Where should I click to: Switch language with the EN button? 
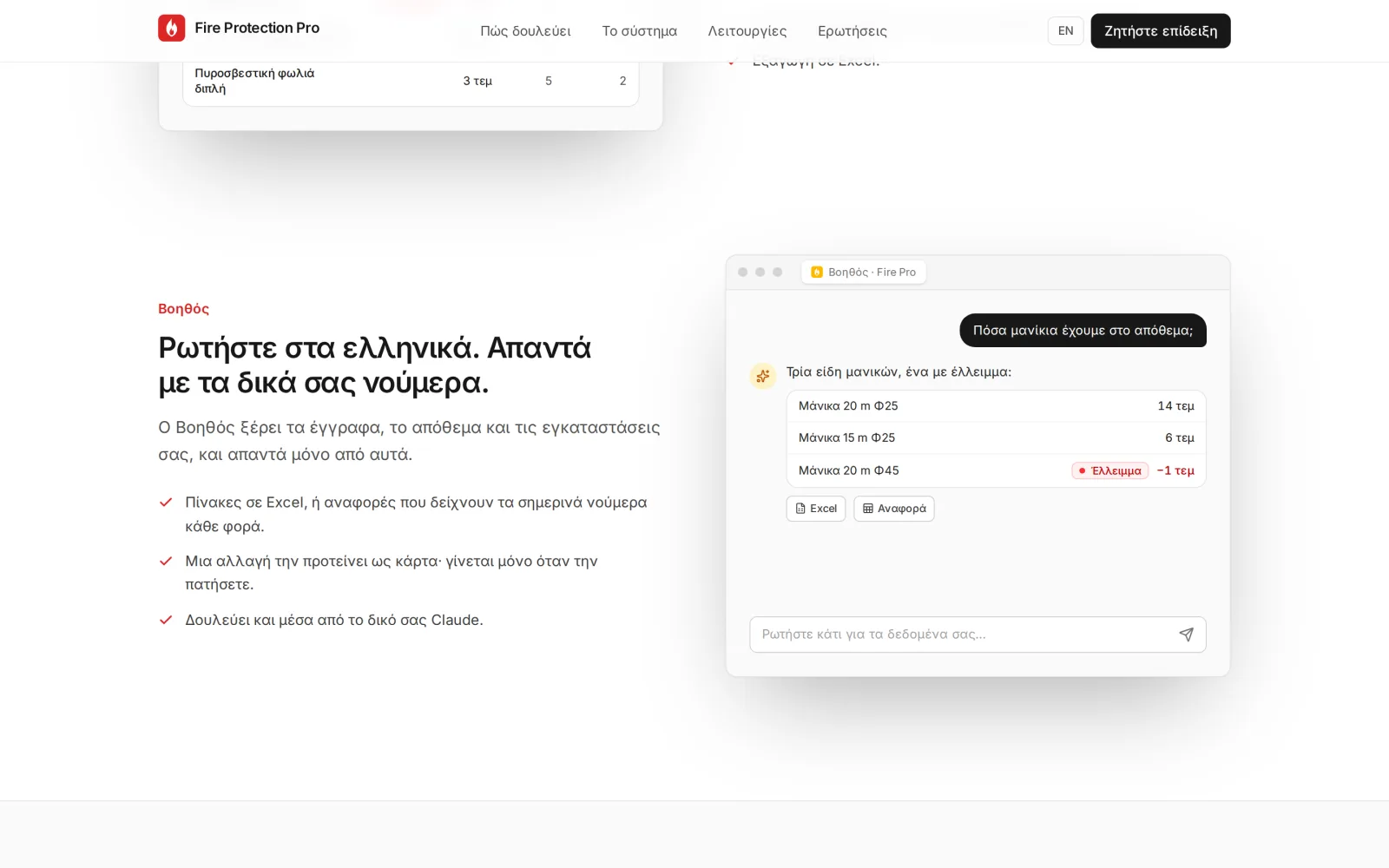[x=1065, y=31]
